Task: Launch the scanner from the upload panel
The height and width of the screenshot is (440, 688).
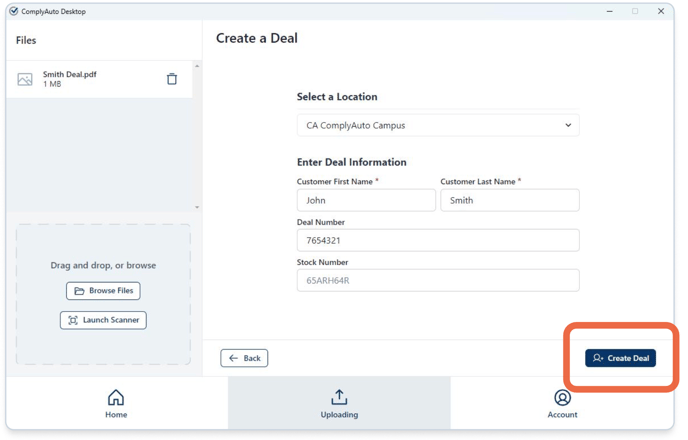Action: coord(103,320)
